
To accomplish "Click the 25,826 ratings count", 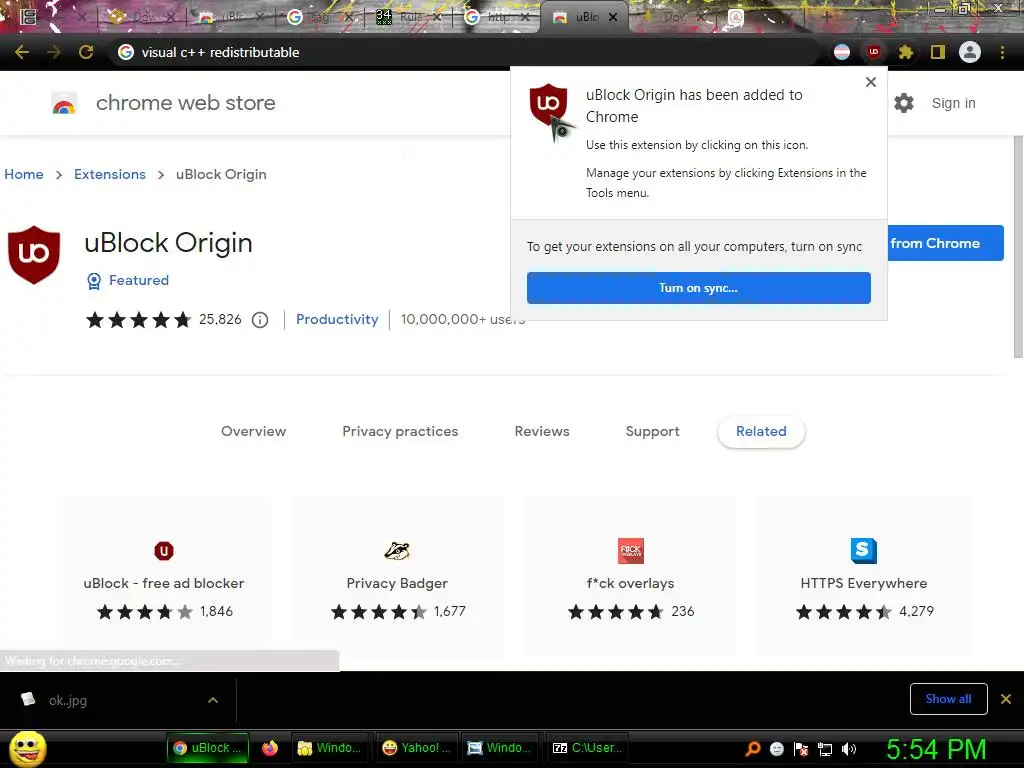I will pos(220,319).
